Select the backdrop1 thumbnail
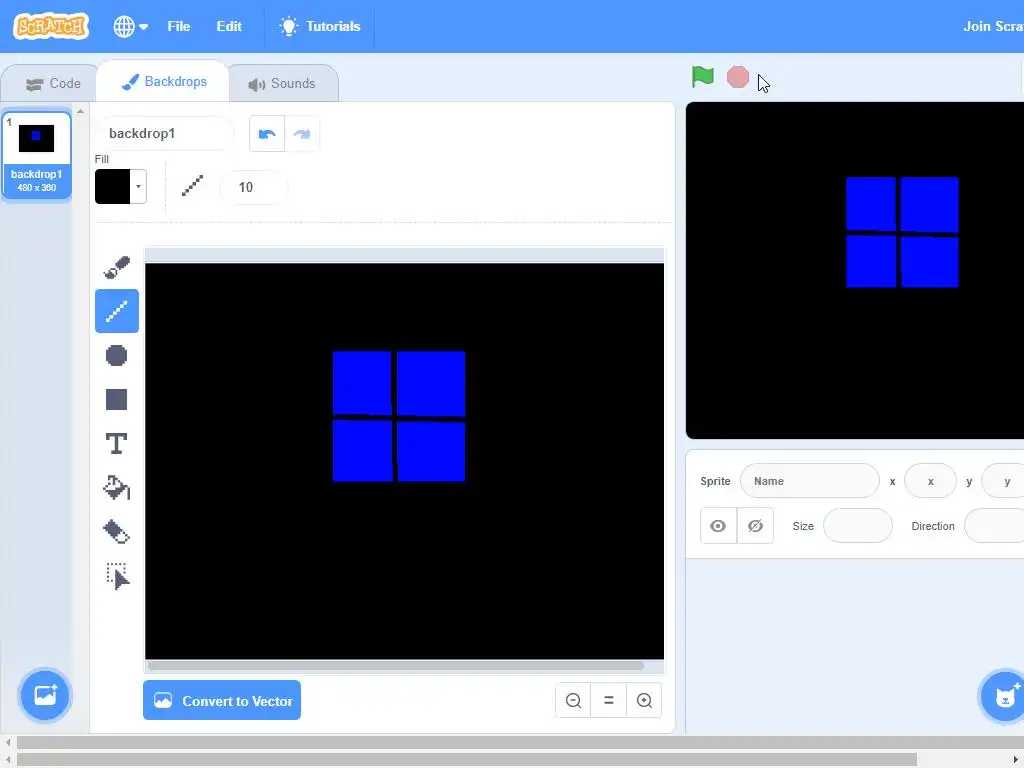1024x768 pixels. pos(37,155)
